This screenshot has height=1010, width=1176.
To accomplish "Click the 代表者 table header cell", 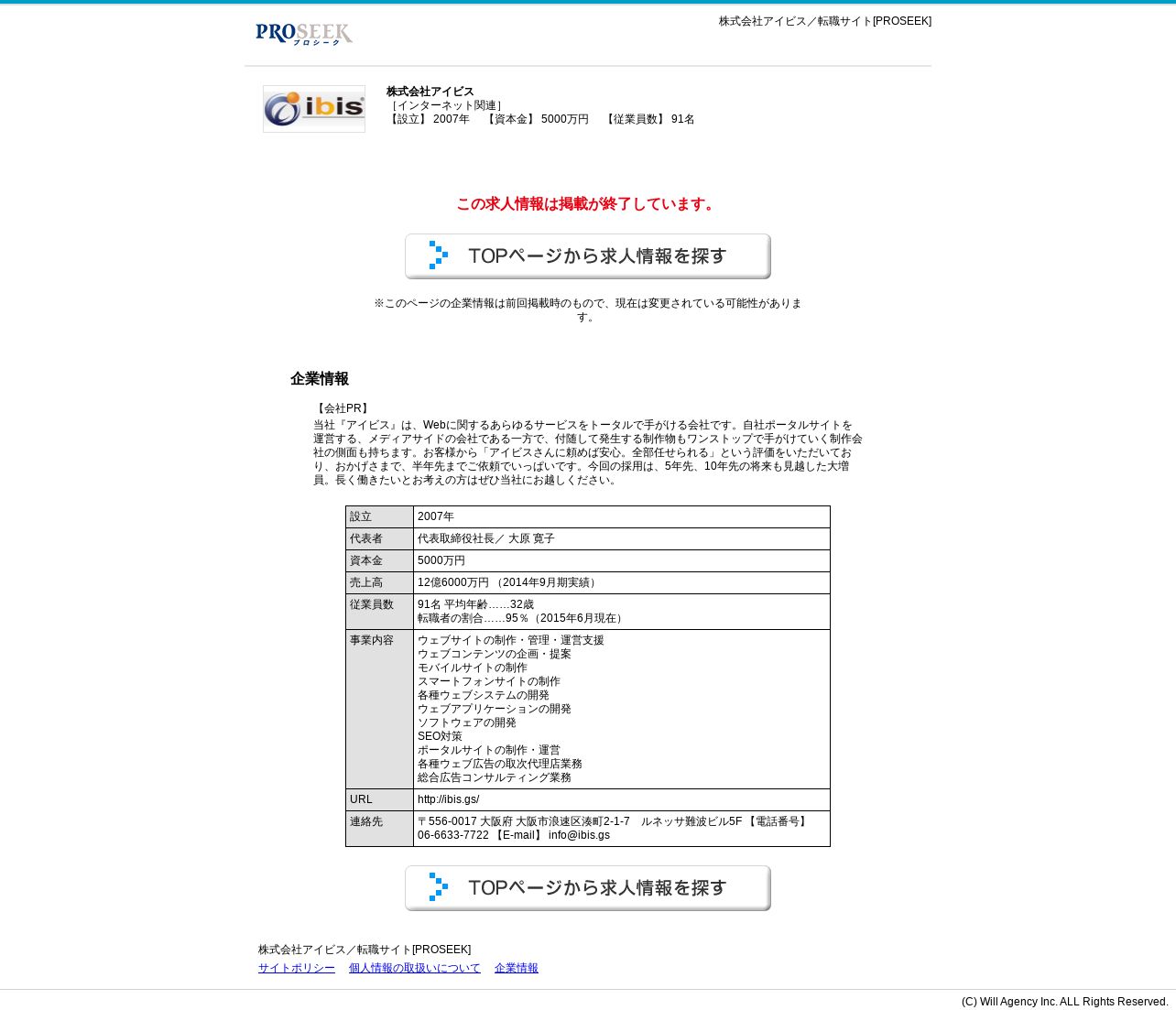I will point(379,539).
